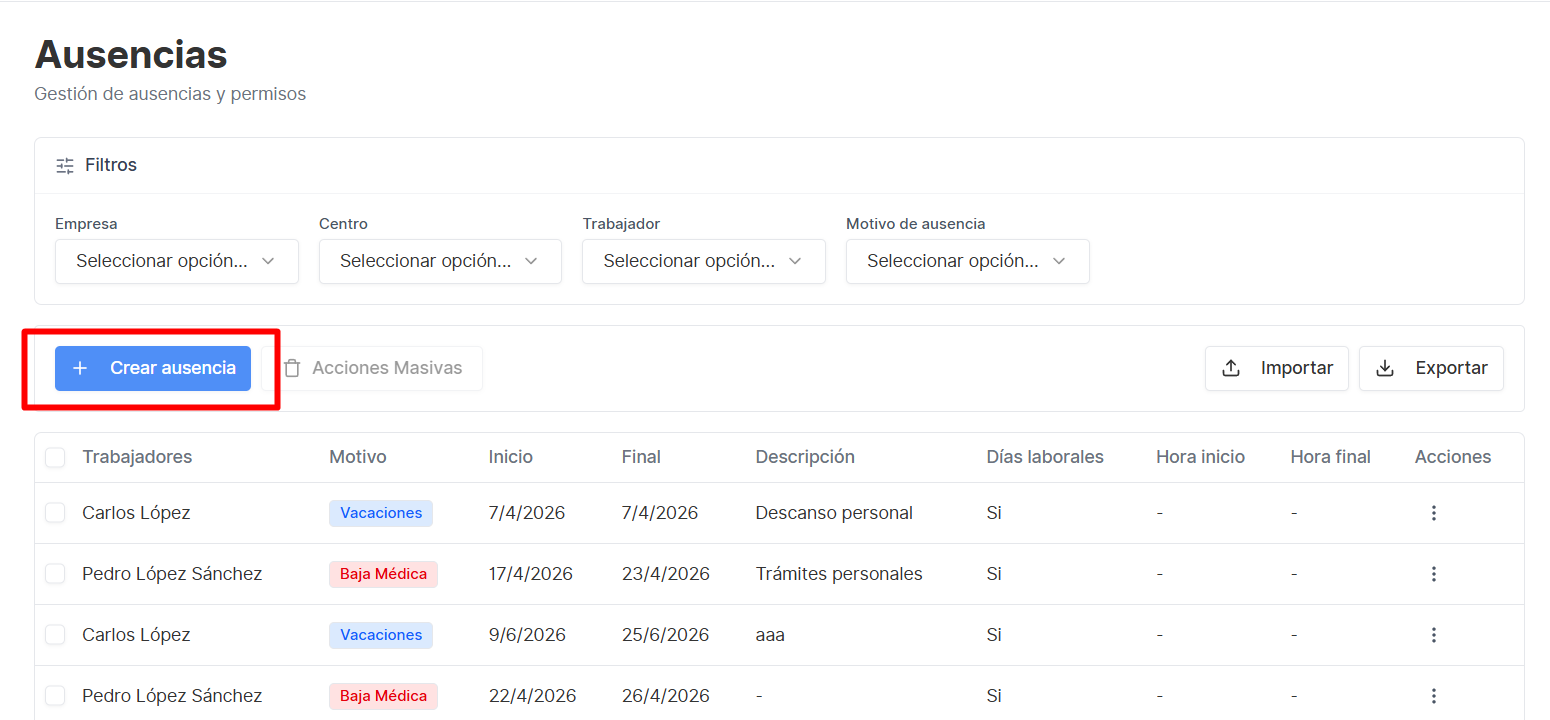Toggle the select-all checkbox in table header
Screen dimensions: 1550x720
[x=55, y=457]
